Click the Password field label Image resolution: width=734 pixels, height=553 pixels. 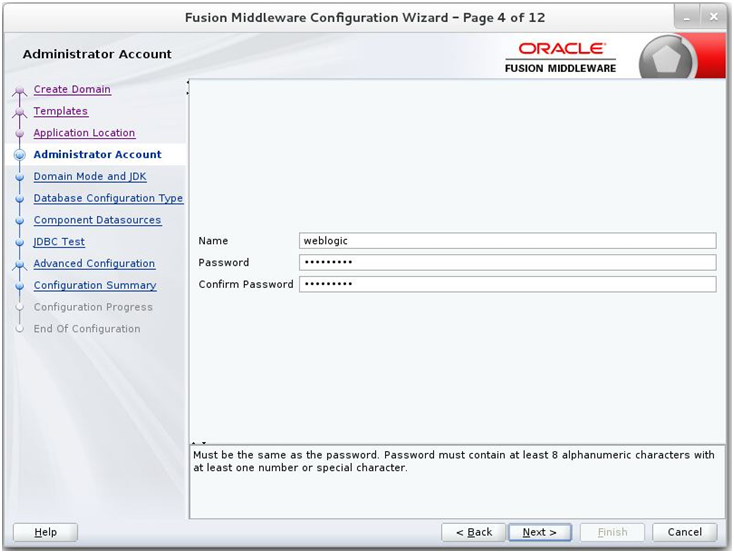click(224, 262)
